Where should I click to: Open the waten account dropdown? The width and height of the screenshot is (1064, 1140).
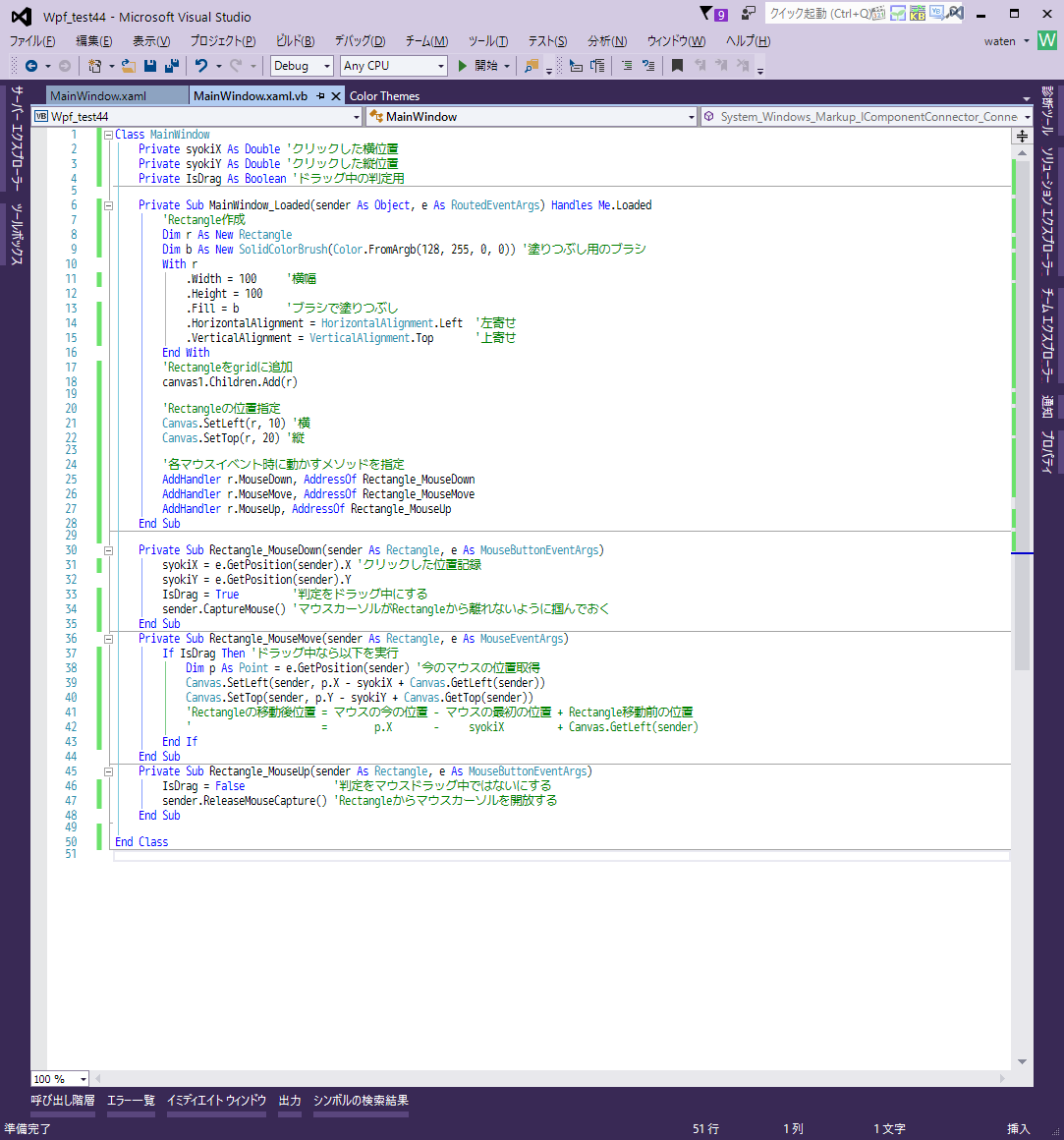coord(1027,40)
